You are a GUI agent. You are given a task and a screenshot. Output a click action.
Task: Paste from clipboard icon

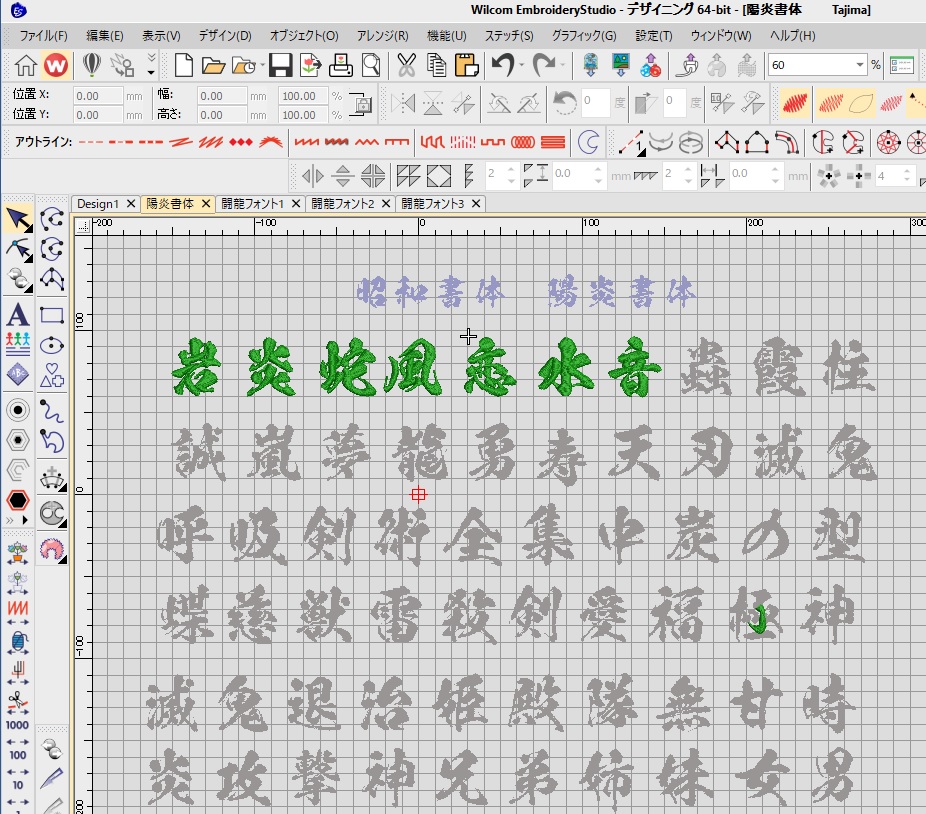(467, 65)
